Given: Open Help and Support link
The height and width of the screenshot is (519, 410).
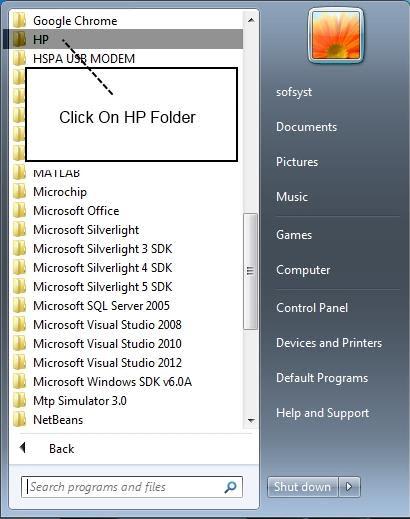Looking at the screenshot, I should 322,413.
